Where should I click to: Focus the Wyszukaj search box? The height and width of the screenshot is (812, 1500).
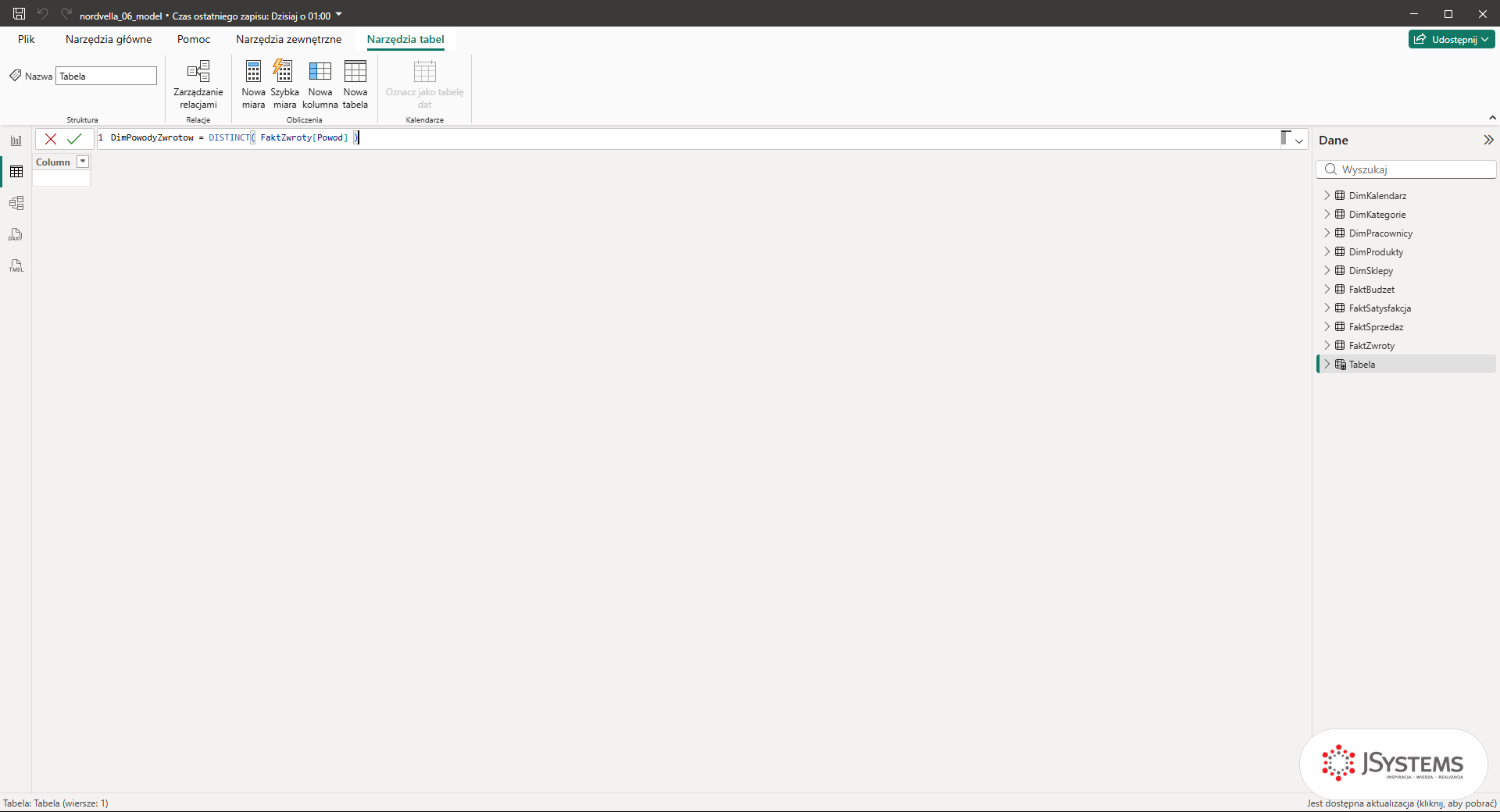tap(1406, 169)
